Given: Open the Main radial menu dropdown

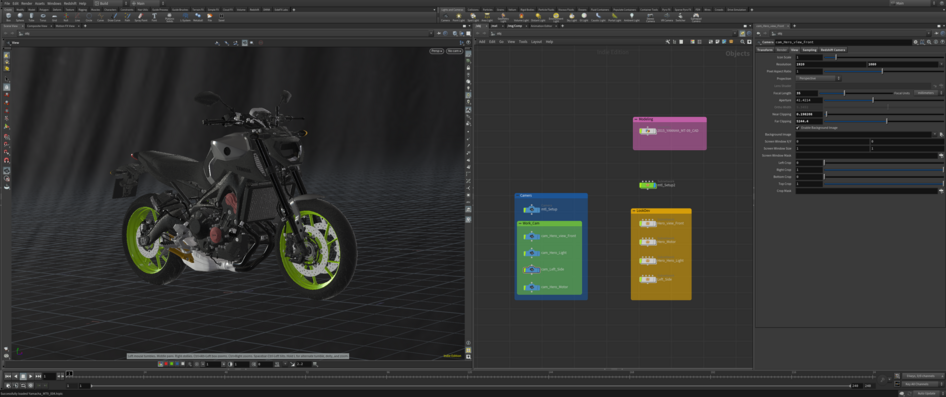Looking at the screenshot, I should (148, 3).
